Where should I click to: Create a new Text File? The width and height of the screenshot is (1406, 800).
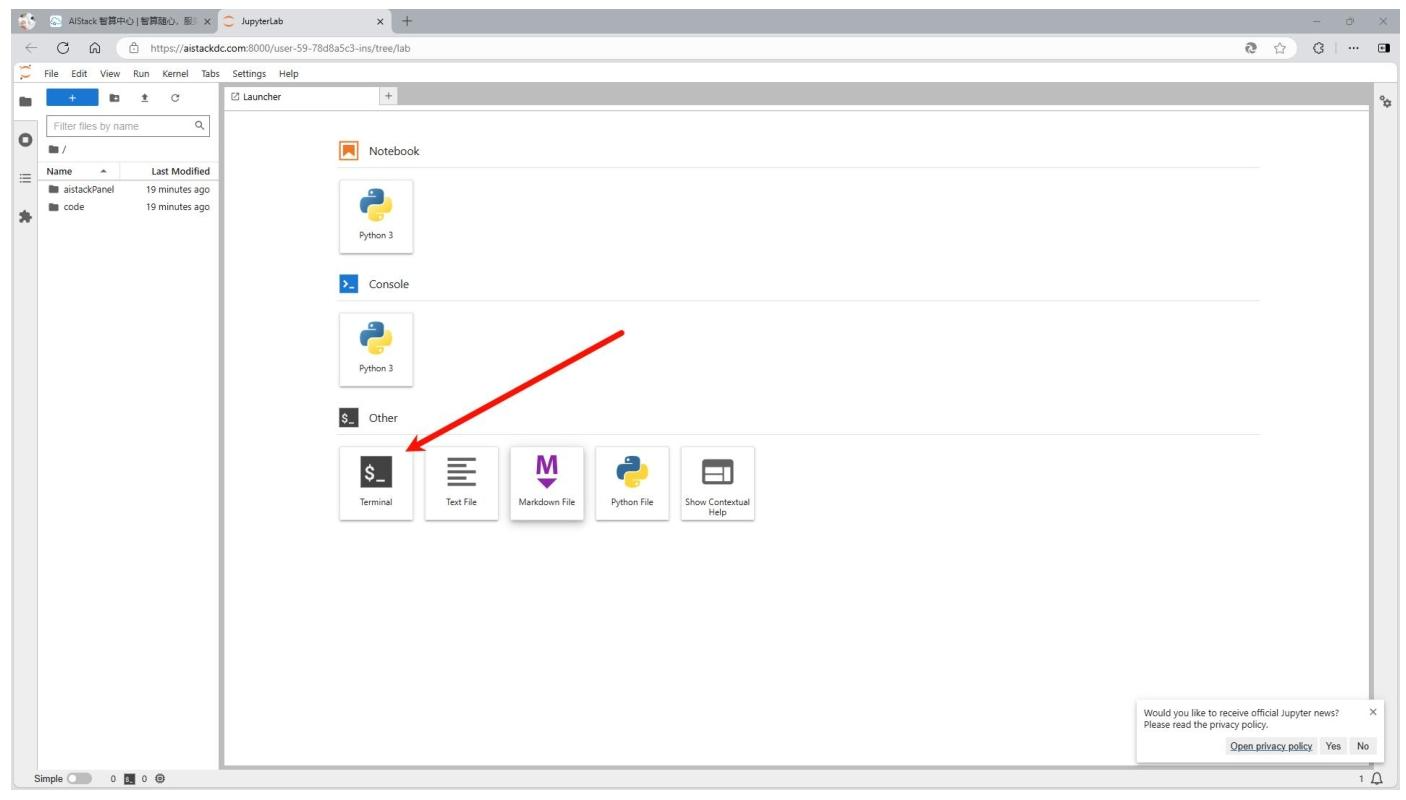(x=461, y=482)
